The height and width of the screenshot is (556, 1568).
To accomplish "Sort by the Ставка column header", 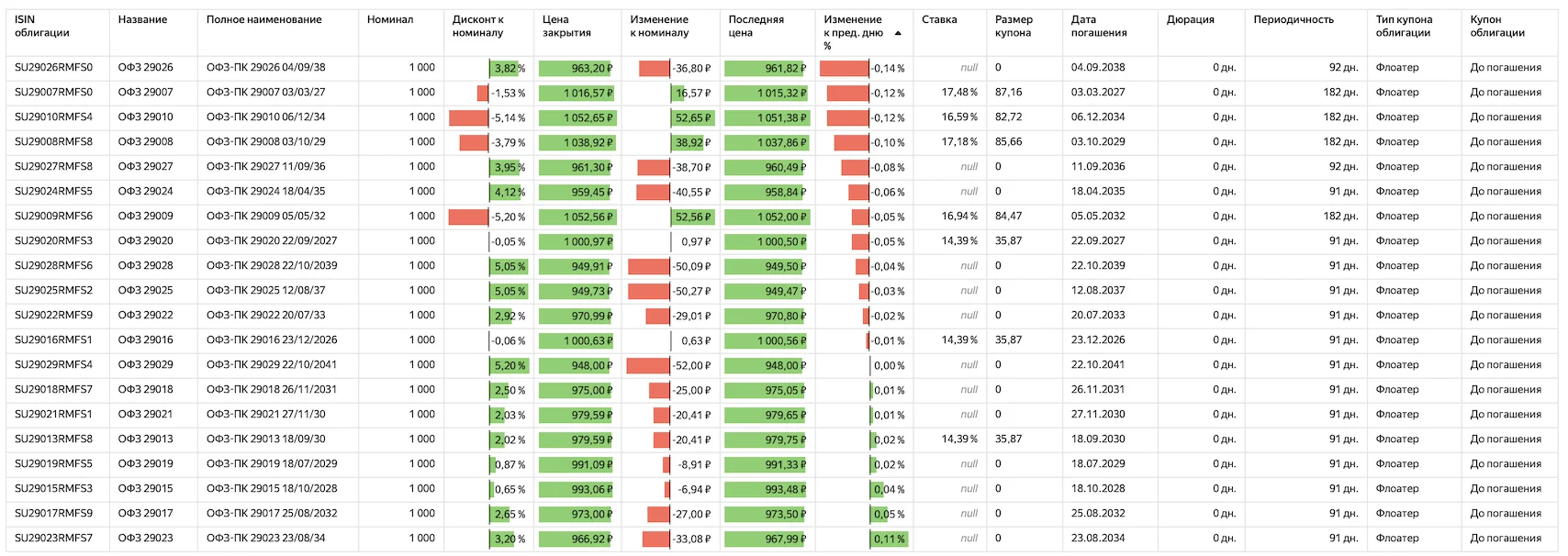I will [939, 19].
